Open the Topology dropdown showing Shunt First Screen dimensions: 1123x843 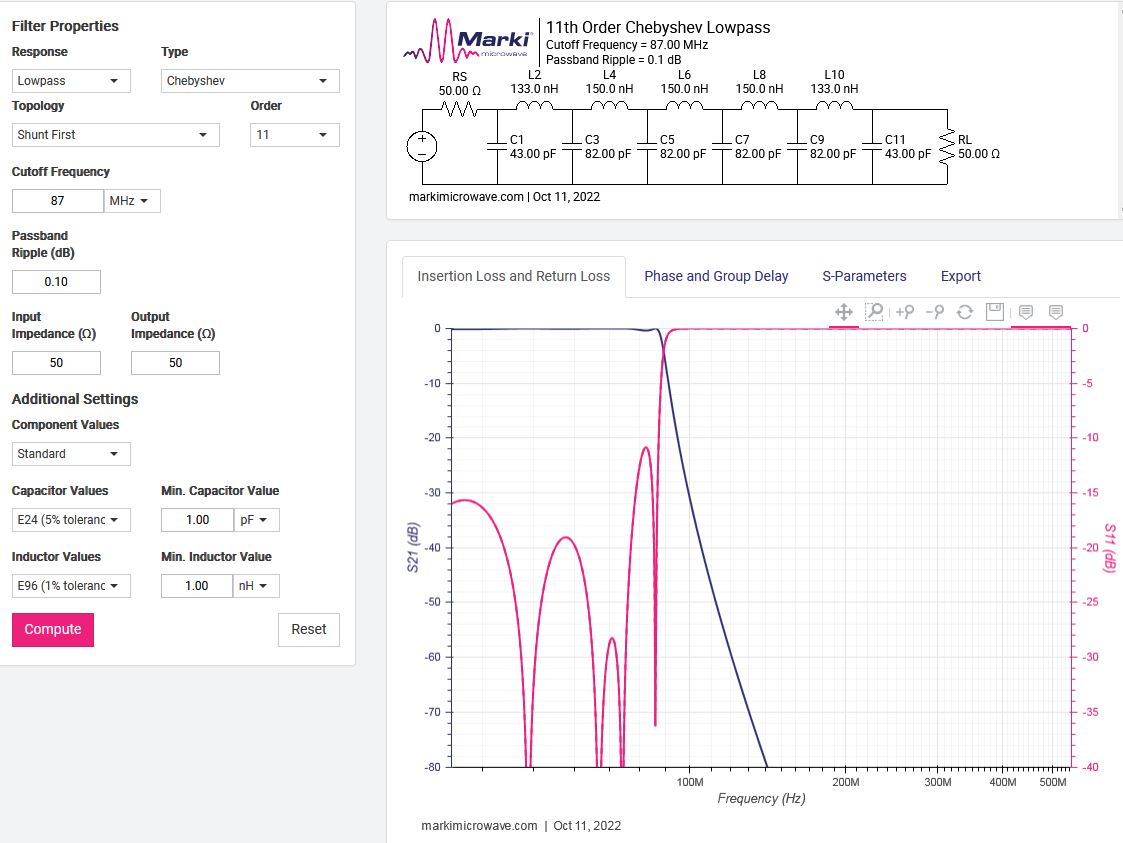coord(115,135)
